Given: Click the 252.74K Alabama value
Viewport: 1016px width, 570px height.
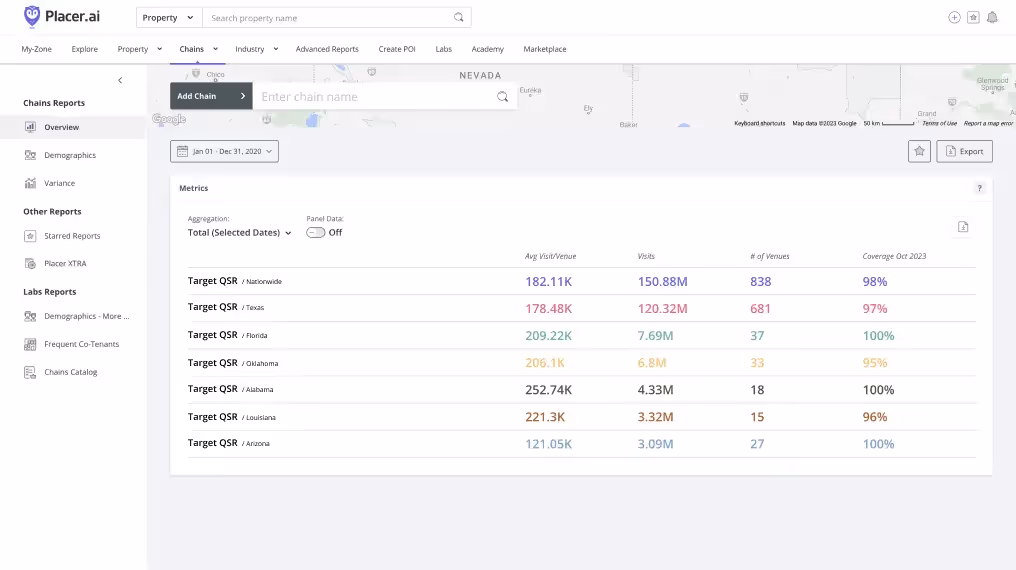Looking at the screenshot, I should point(548,390).
